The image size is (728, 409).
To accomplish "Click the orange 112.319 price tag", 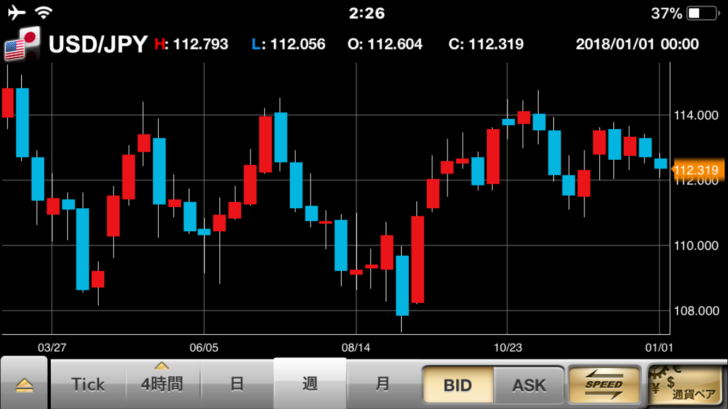I will click(697, 171).
